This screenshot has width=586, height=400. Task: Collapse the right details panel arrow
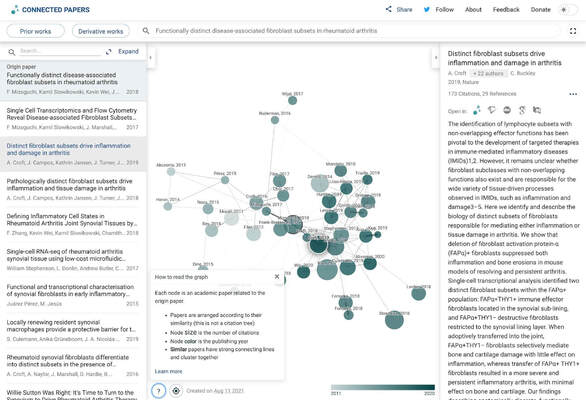(x=435, y=58)
